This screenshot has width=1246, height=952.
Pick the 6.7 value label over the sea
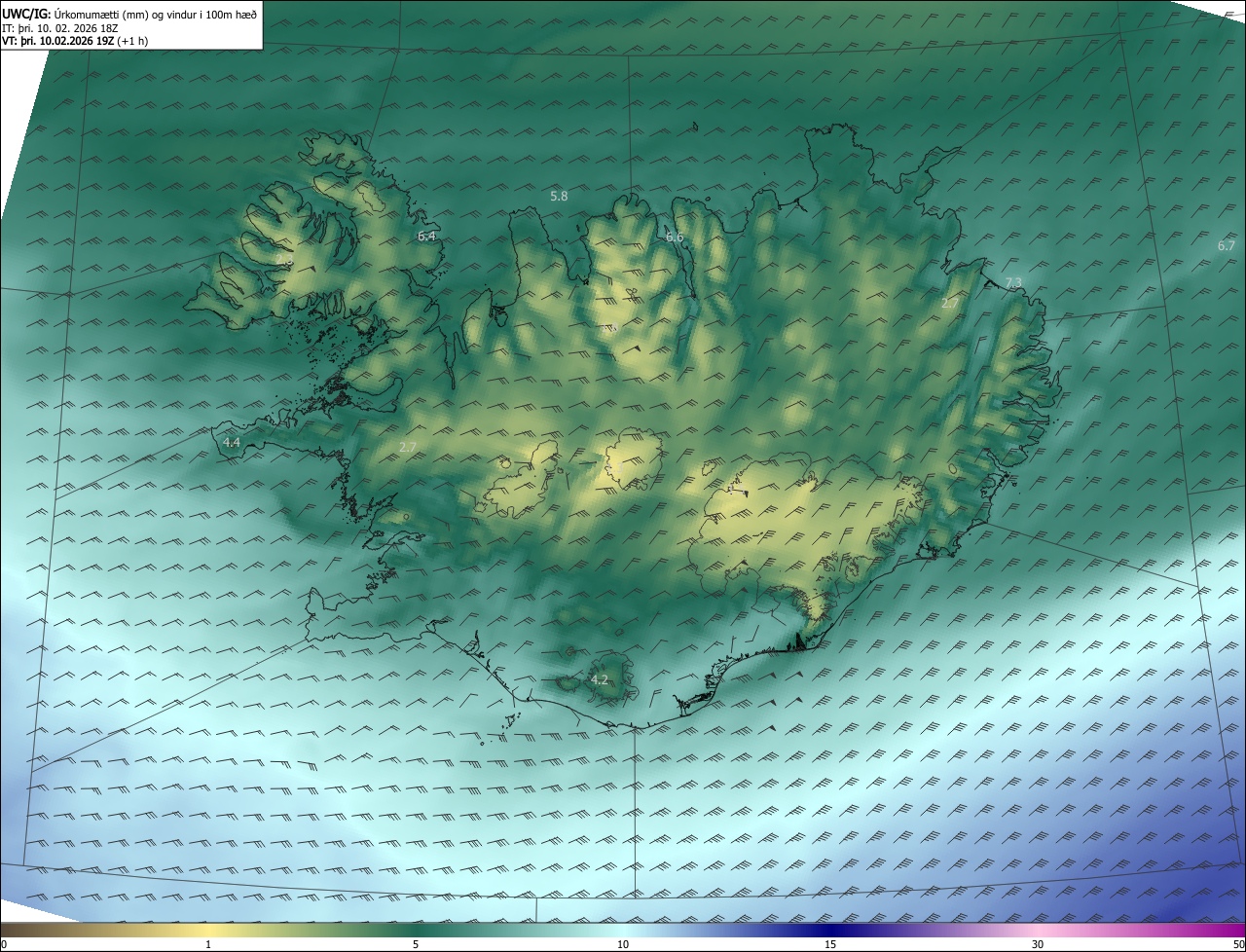pyautogui.click(x=1226, y=245)
